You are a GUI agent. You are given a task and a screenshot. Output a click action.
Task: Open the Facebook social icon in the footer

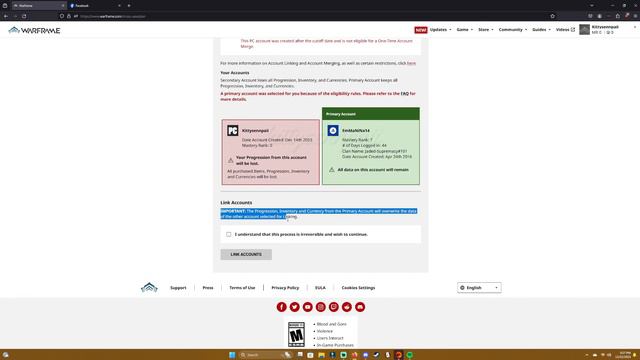(x=281, y=307)
